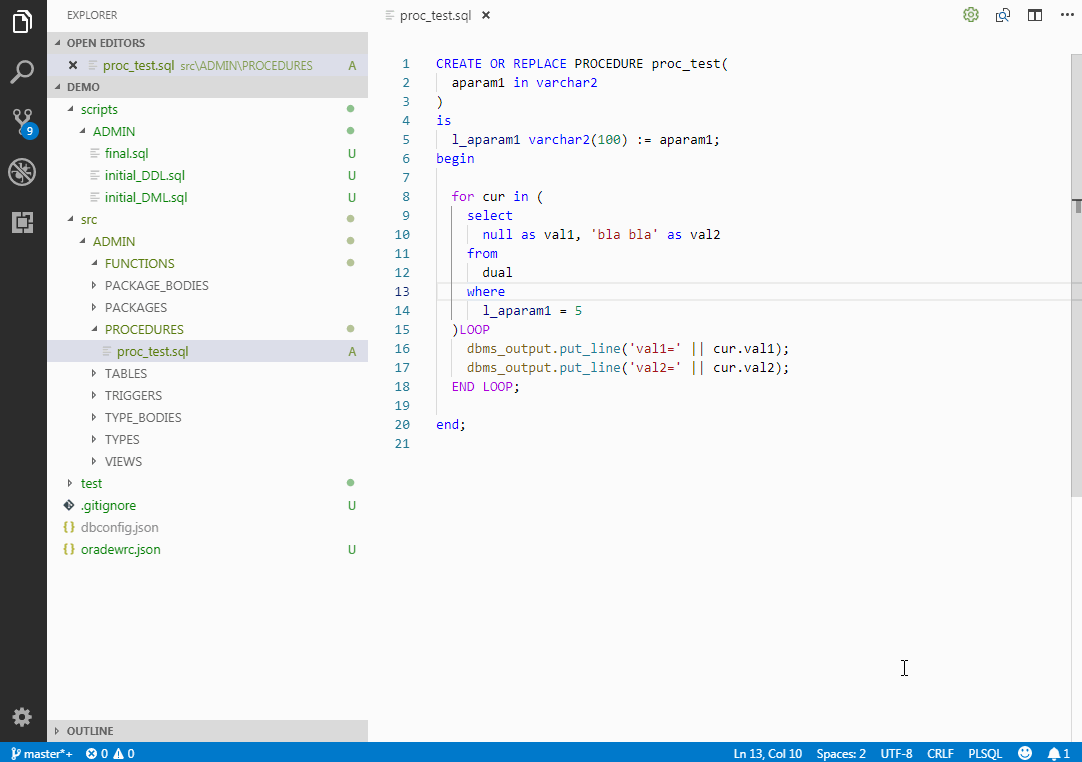Open the Extensions view in activity bar
The height and width of the screenshot is (762, 1082).
tap(22, 222)
